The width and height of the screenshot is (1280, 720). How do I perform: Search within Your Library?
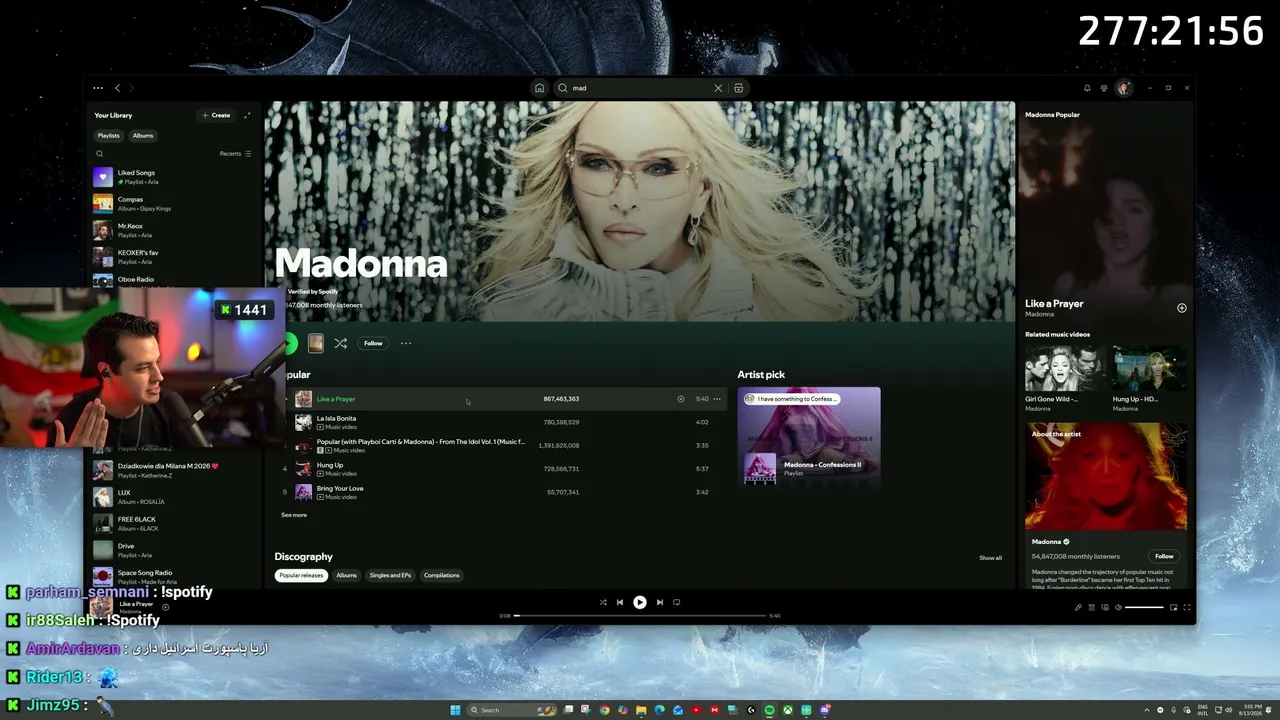coord(99,154)
